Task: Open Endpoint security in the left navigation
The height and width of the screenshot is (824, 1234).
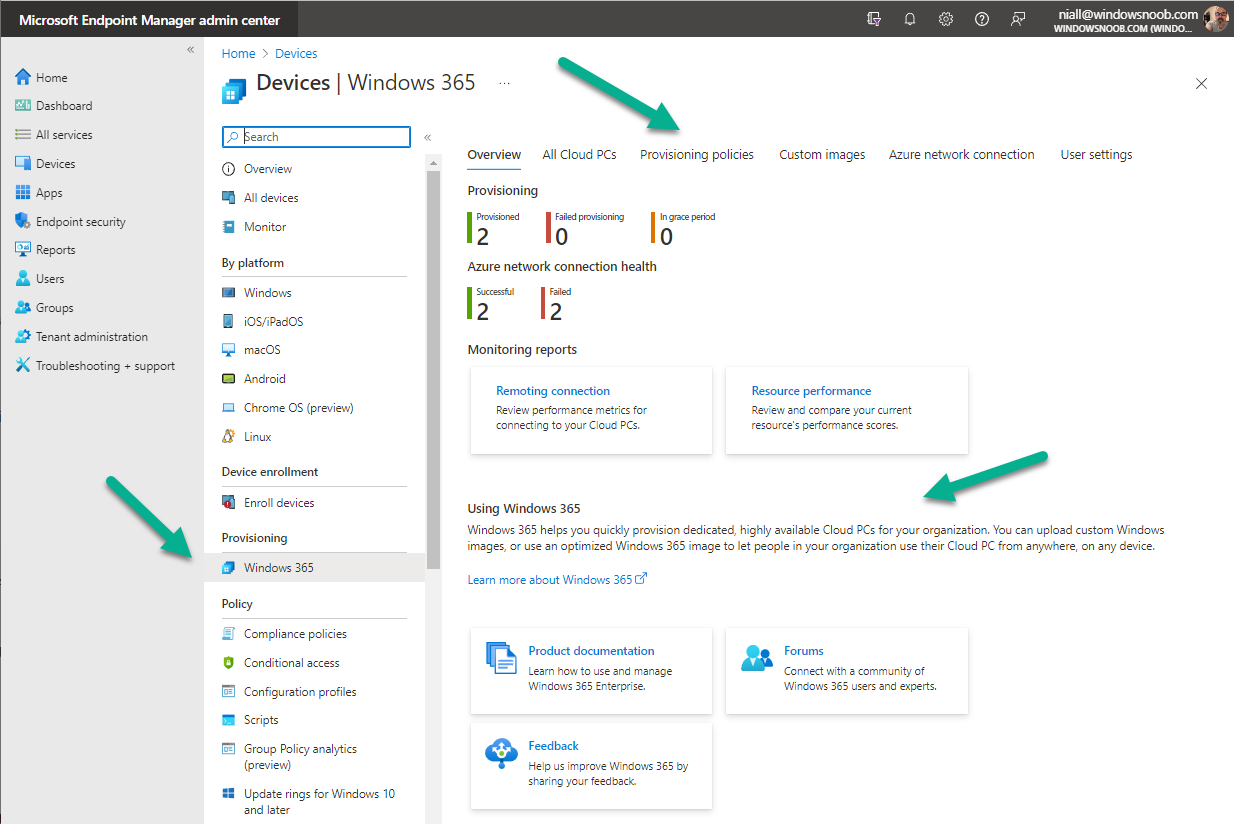Action: (x=70, y=222)
